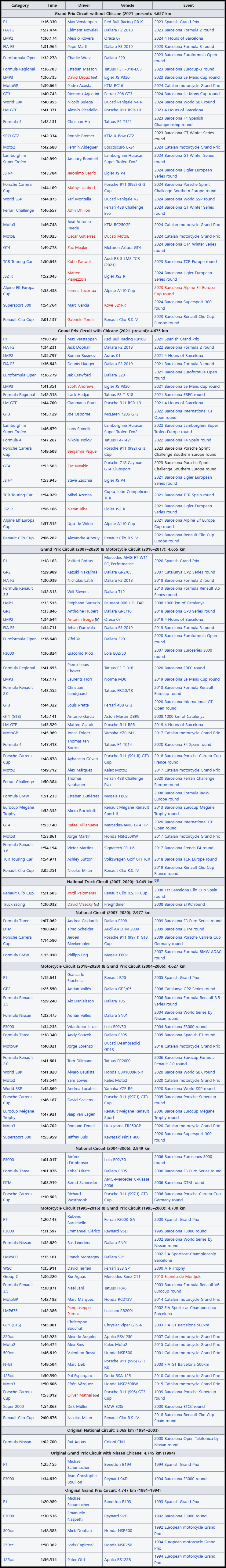Open Jack Doohan's driver page

[79, 347]
